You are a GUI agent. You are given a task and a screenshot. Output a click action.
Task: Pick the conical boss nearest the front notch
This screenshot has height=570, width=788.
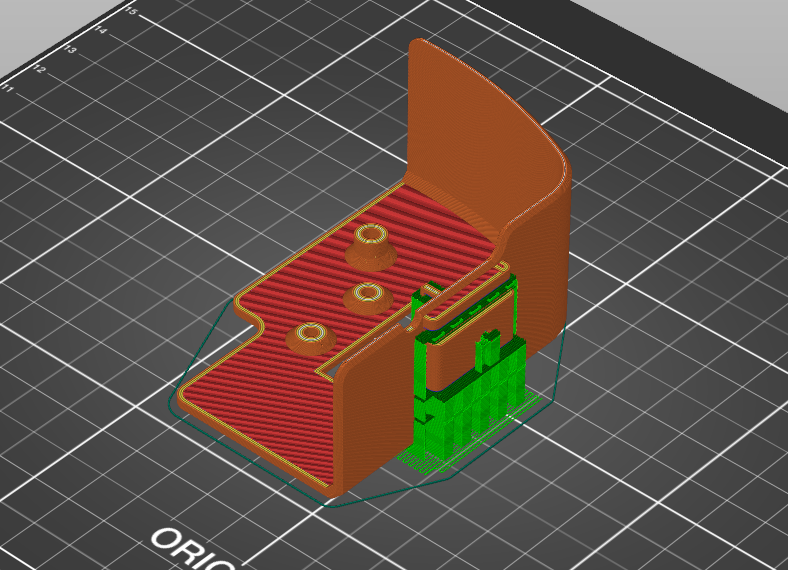[x=311, y=339]
